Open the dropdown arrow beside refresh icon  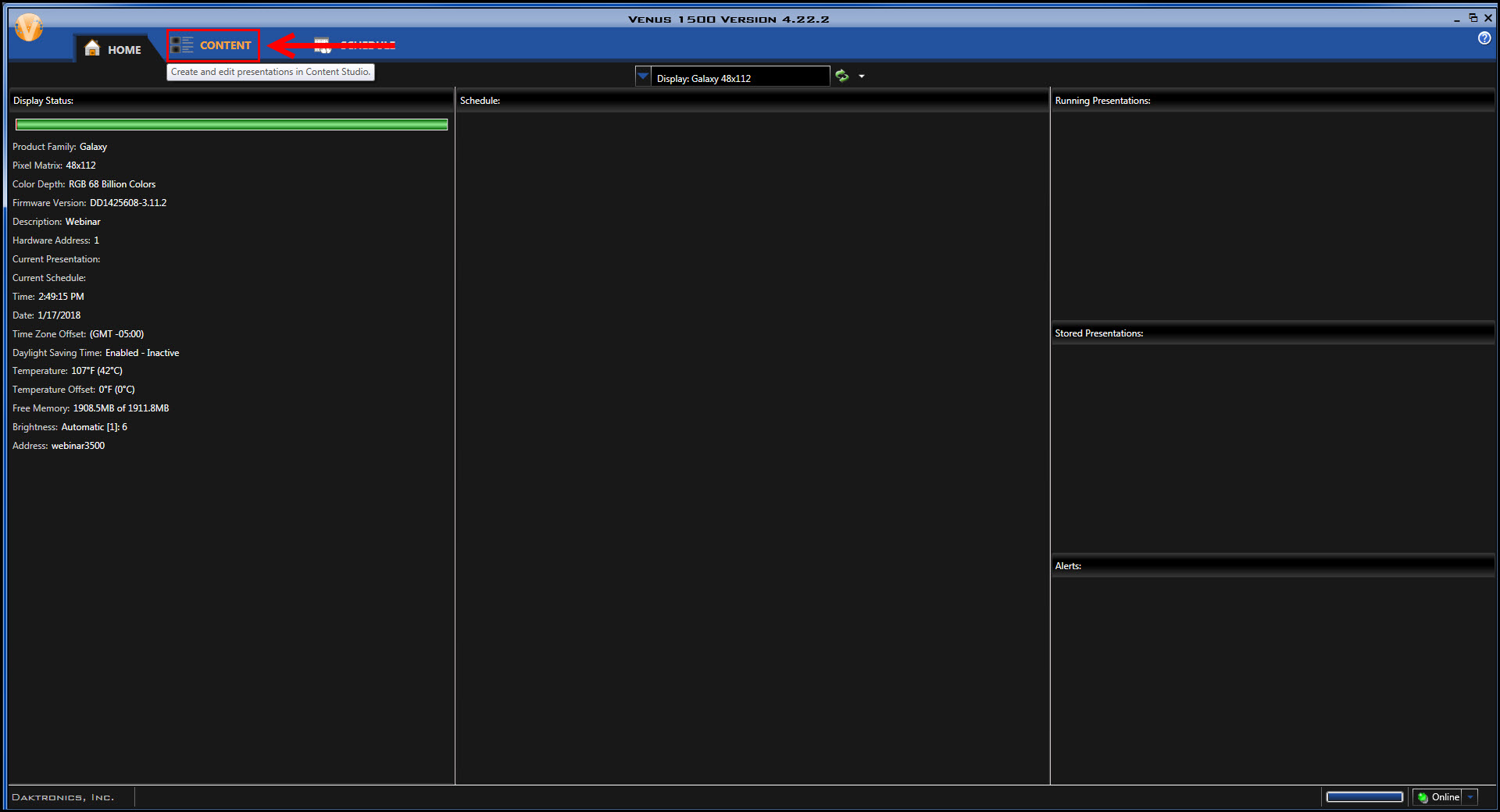tap(862, 77)
